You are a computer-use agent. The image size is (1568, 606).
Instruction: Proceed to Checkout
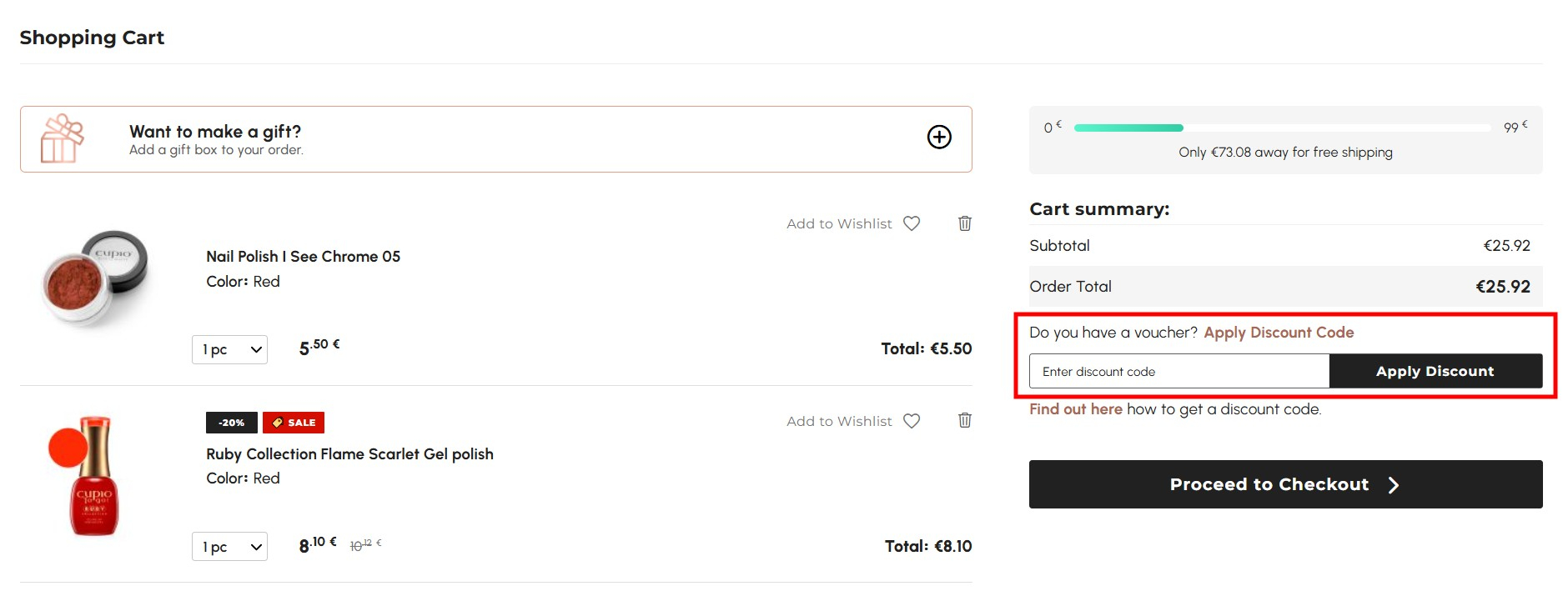(1286, 484)
